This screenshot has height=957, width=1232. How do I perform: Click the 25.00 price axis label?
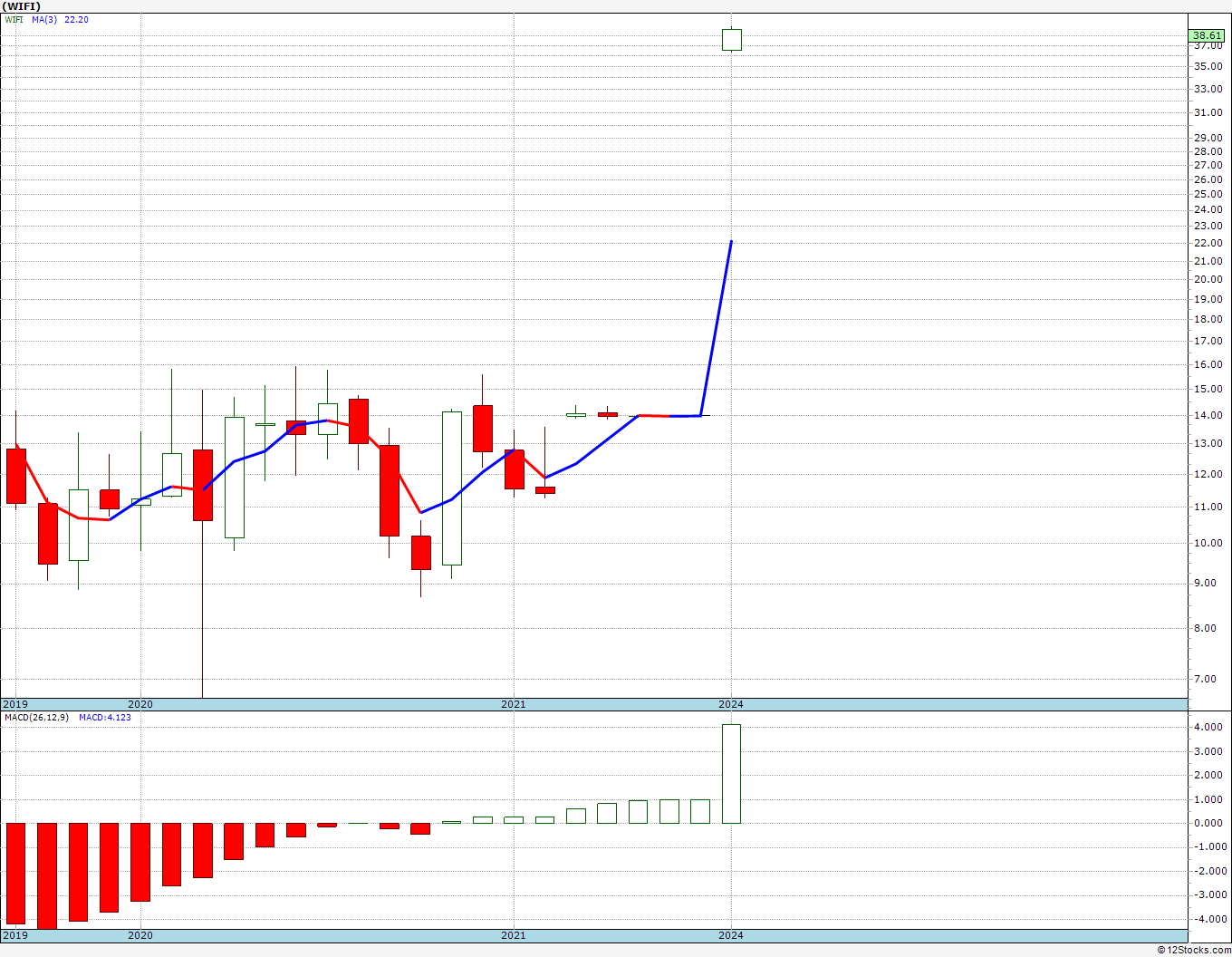coord(1208,194)
